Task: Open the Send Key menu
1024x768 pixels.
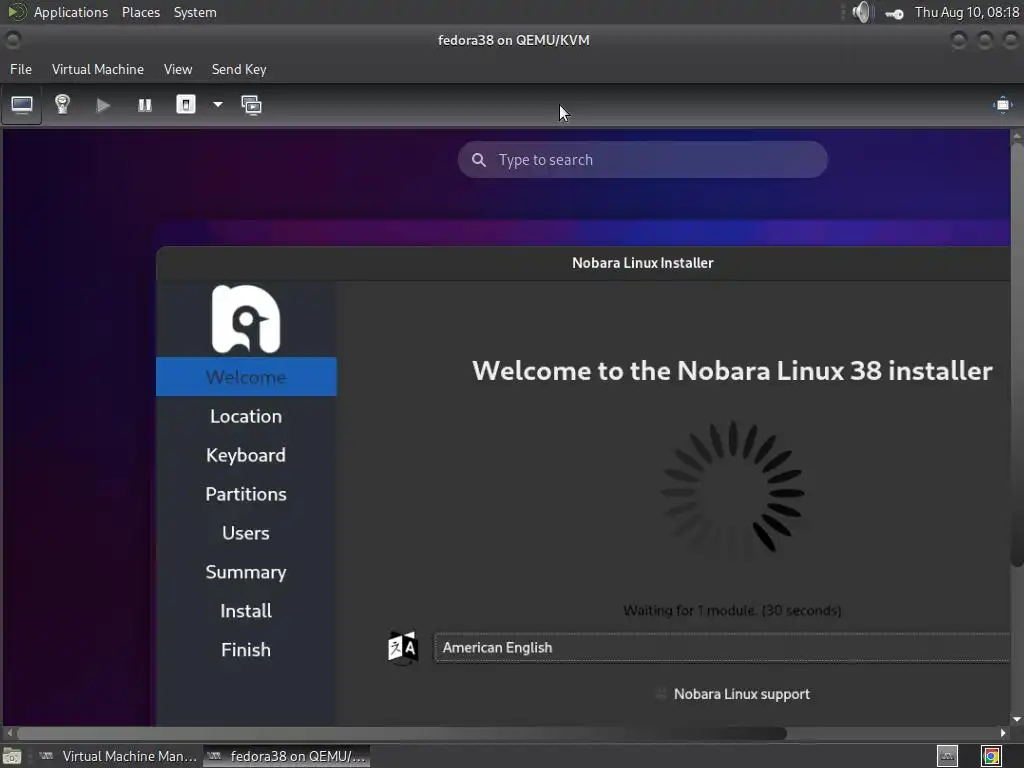Action: [x=239, y=69]
